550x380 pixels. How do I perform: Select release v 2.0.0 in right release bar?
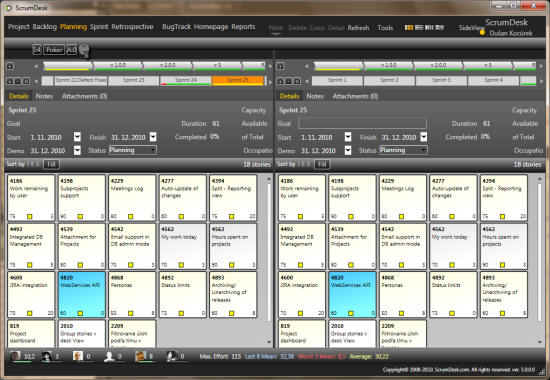click(x=437, y=65)
